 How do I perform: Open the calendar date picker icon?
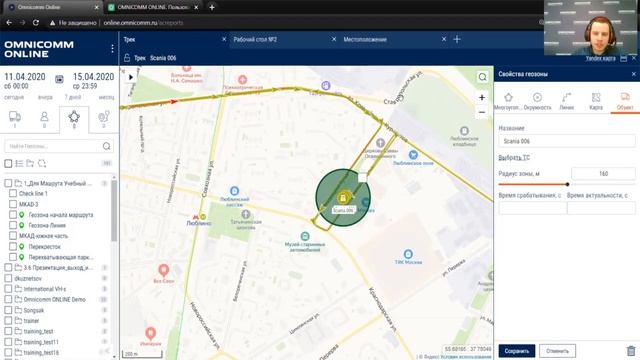click(59, 79)
